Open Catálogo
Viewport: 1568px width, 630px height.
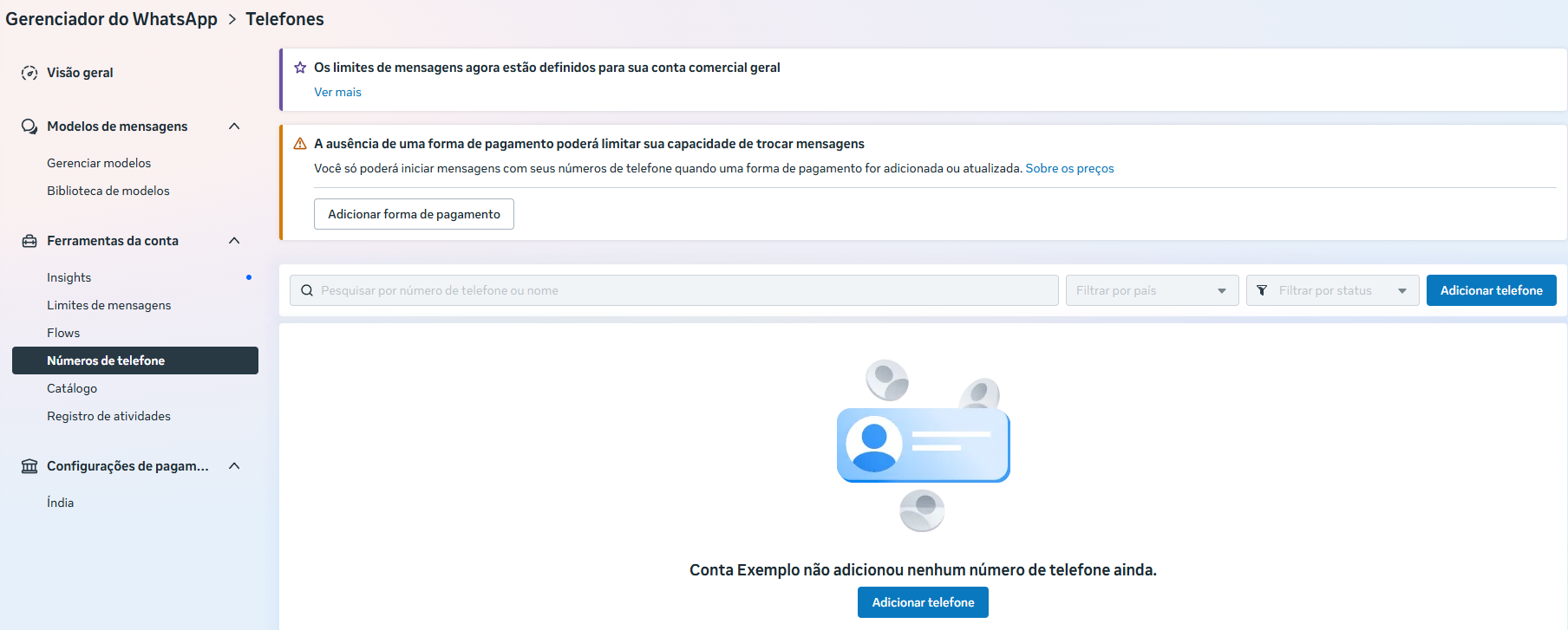[x=72, y=388]
